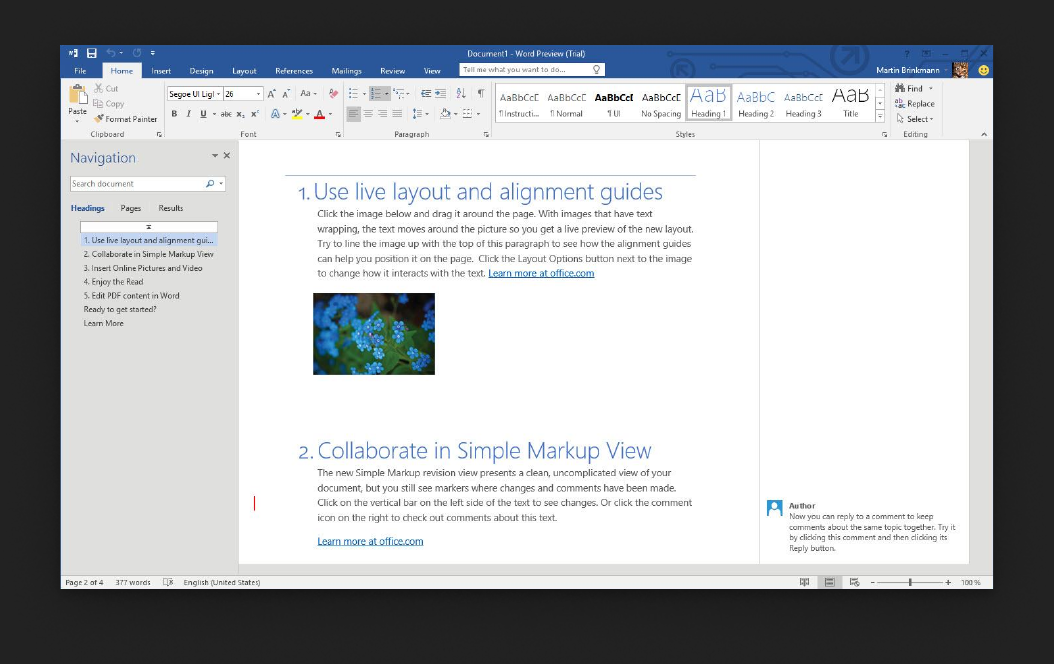This screenshot has width=1054, height=664.
Task: Expand the Styles gallery with the More arrow
Action: click(x=880, y=117)
